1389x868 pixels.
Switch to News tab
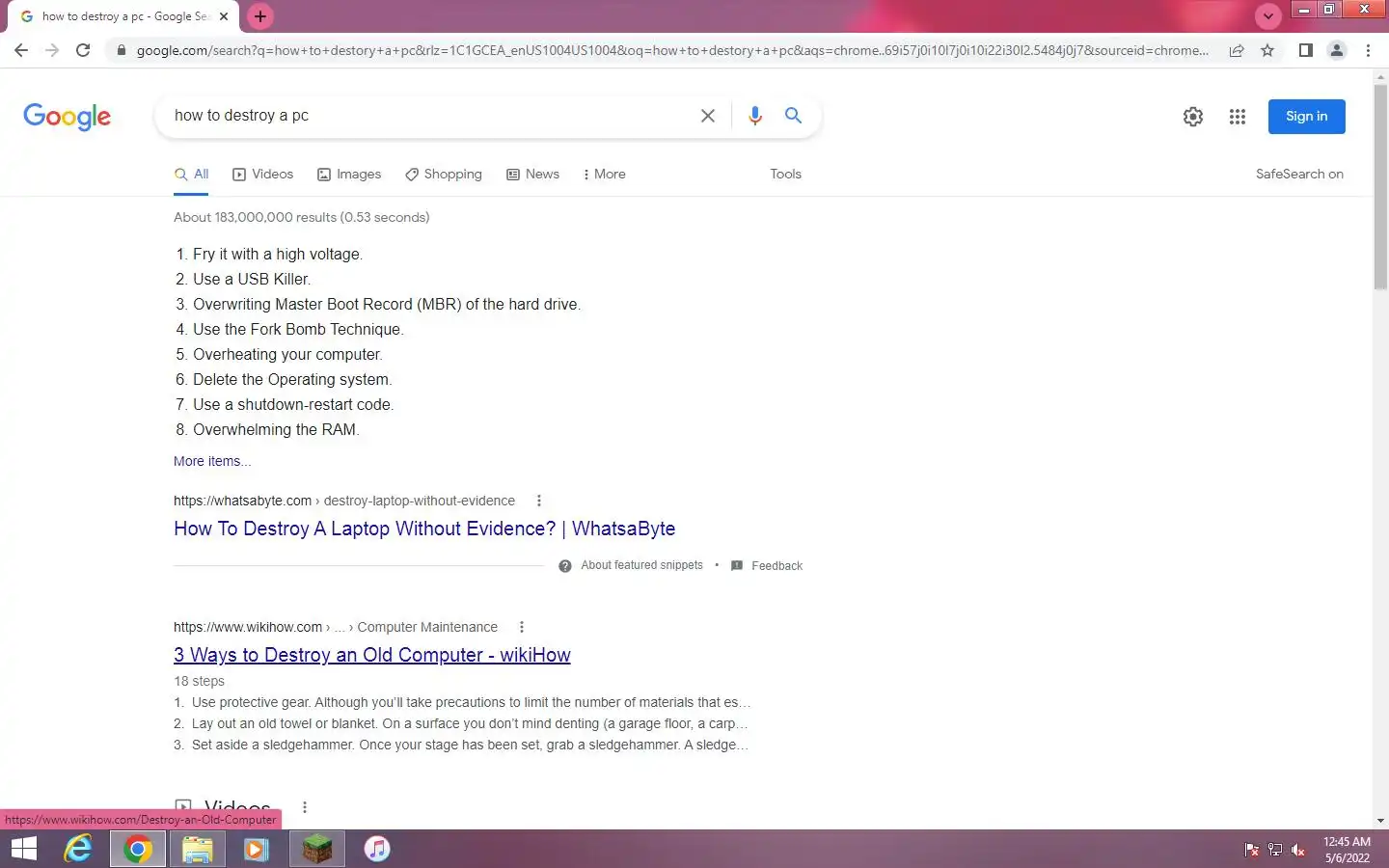click(x=532, y=175)
